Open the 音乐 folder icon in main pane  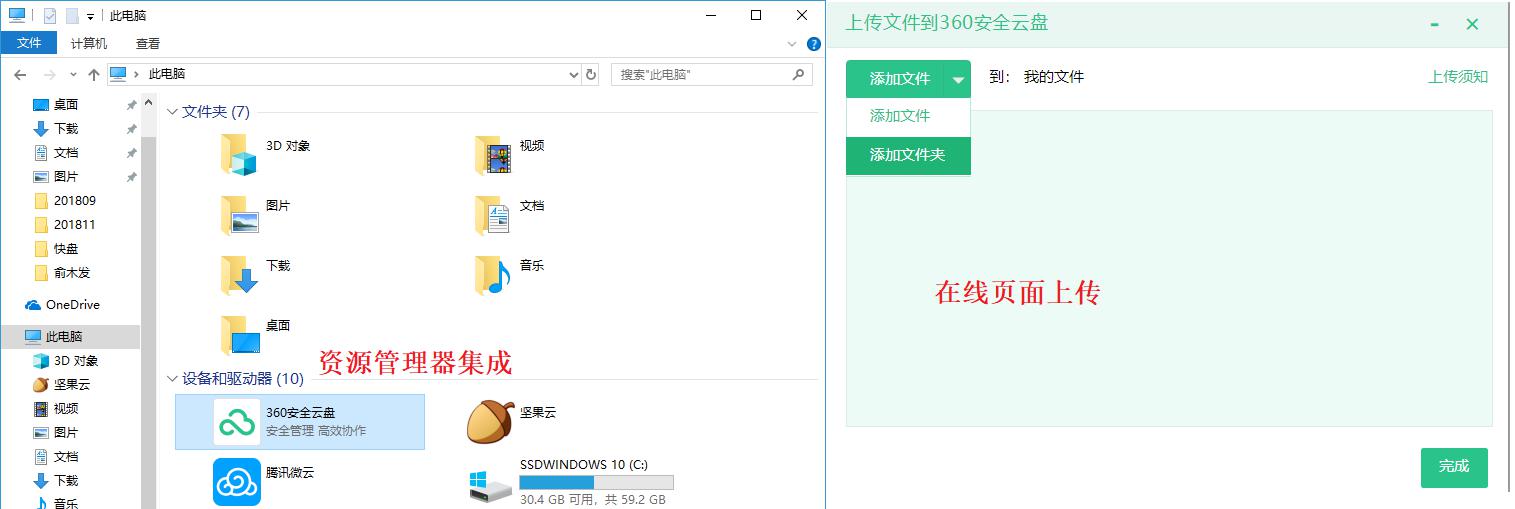[x=493, y=275]
